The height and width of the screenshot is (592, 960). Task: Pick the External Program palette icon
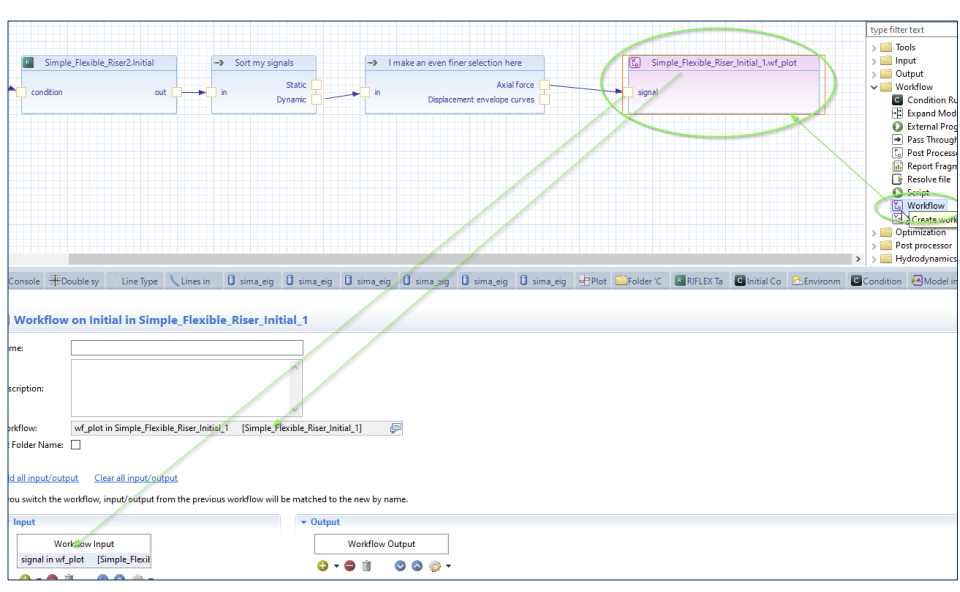(897, 126)
